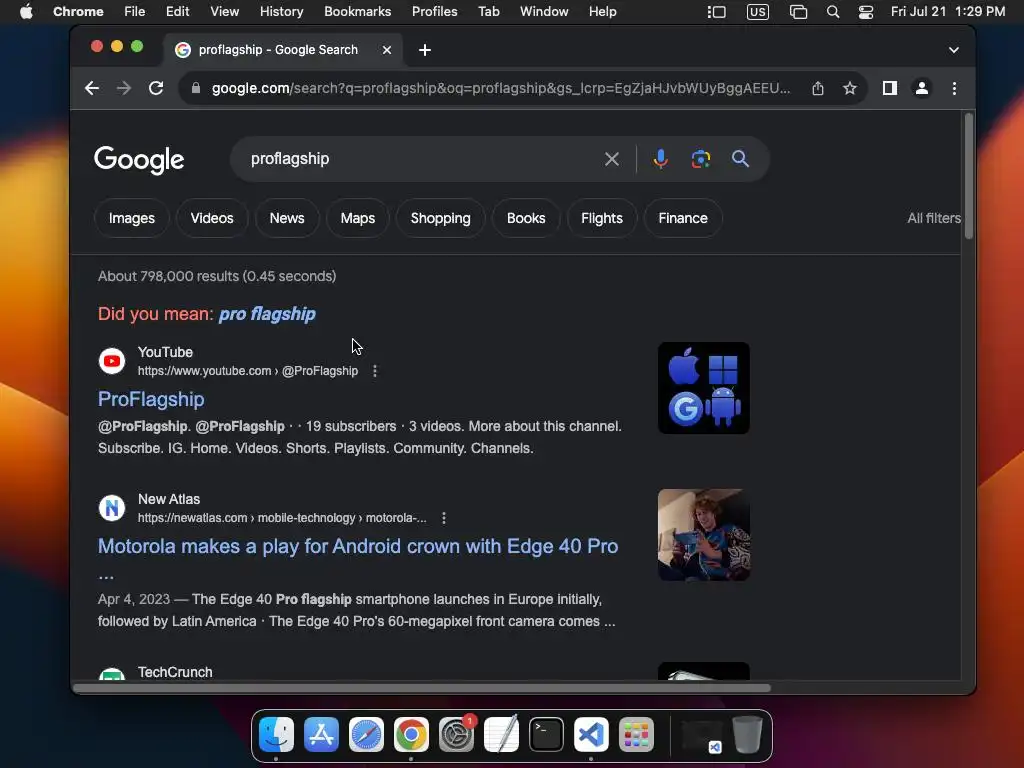Click the page's vertical scrollbar
The image size is (1024, 768).
(x=968, y=176)
